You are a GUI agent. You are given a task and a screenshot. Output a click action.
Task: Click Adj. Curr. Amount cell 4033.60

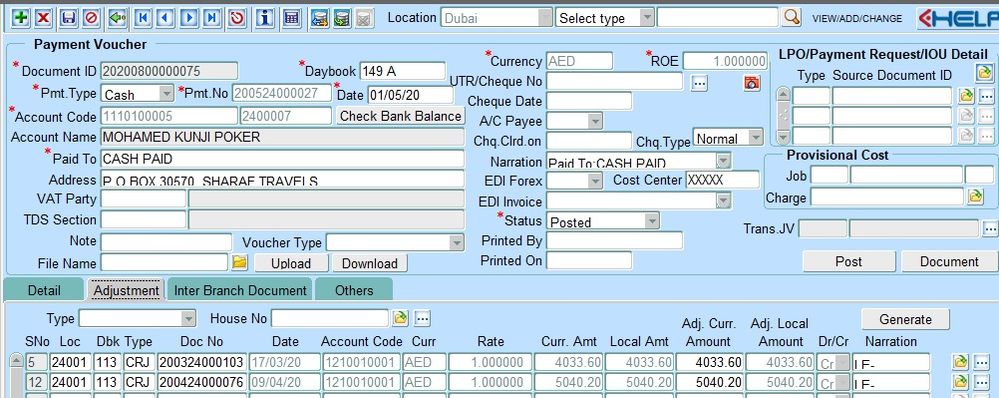click(x=709, y=362)
